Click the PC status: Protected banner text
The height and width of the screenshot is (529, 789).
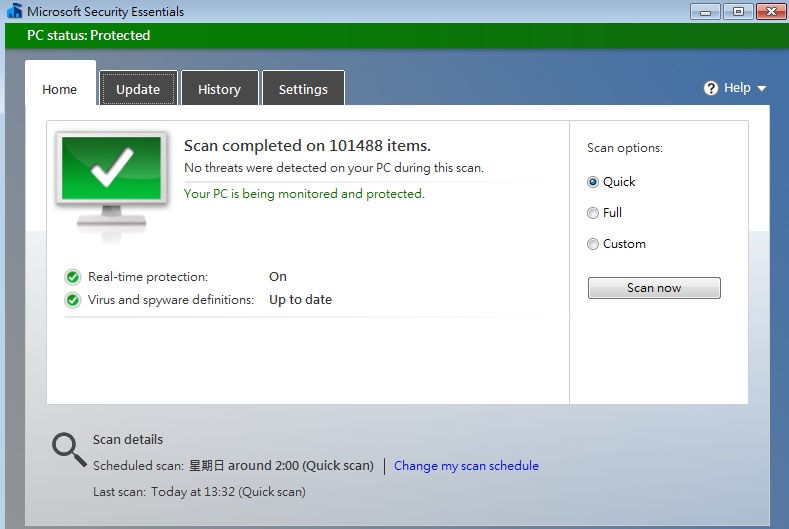tap(89, 35)
